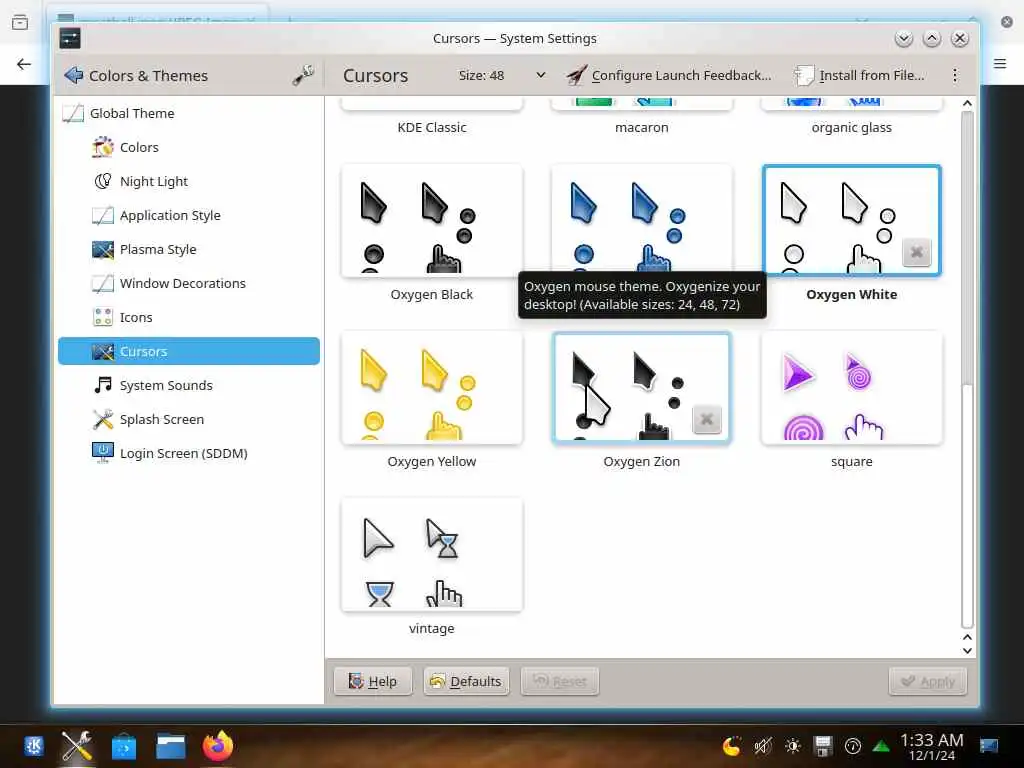Click scrollbar down arrow at bottom

(x=967, y=650)
